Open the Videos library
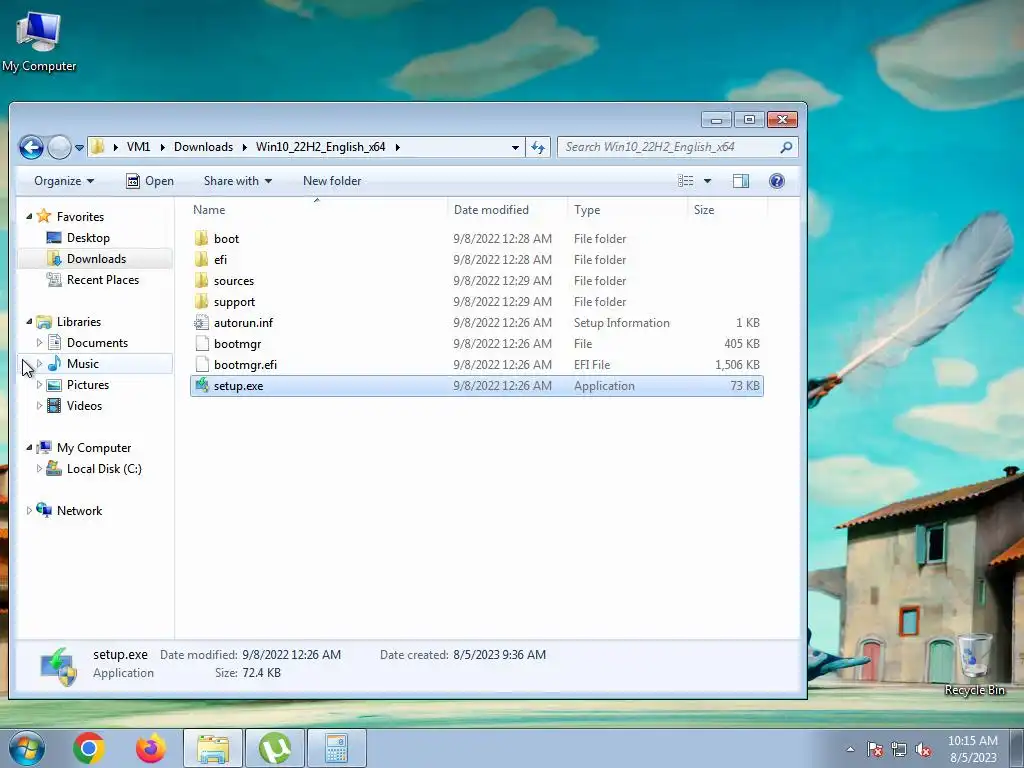 (84, 406)
